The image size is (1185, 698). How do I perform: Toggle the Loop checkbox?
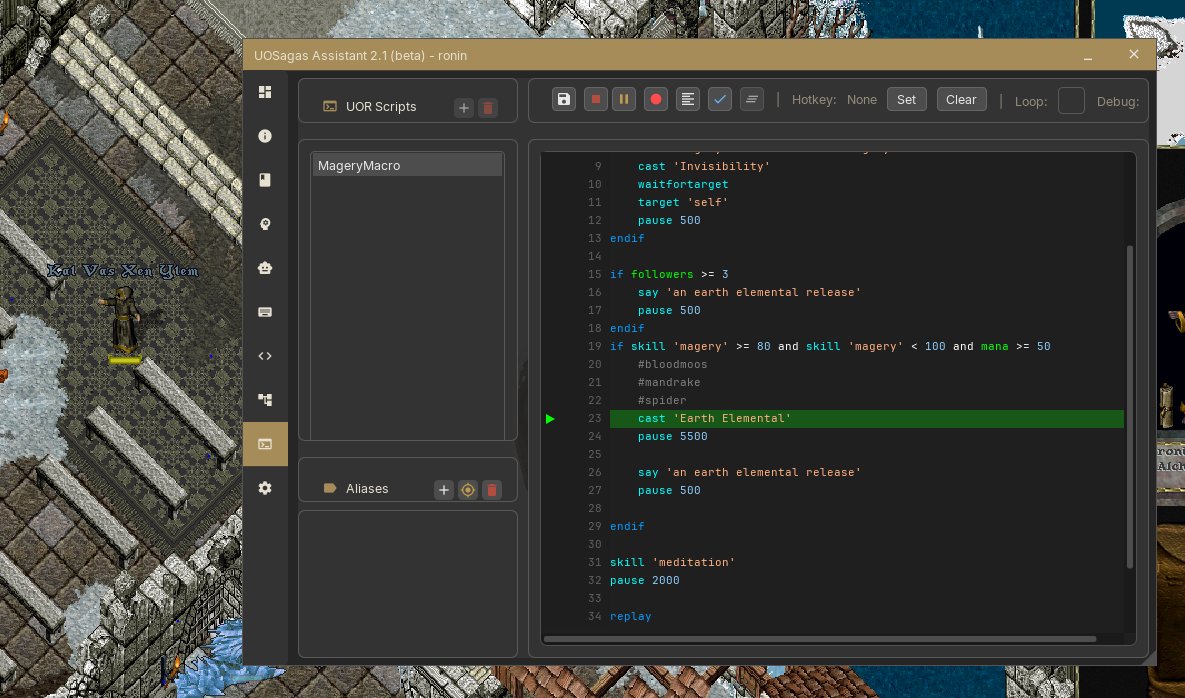[x=1071, y=100]
